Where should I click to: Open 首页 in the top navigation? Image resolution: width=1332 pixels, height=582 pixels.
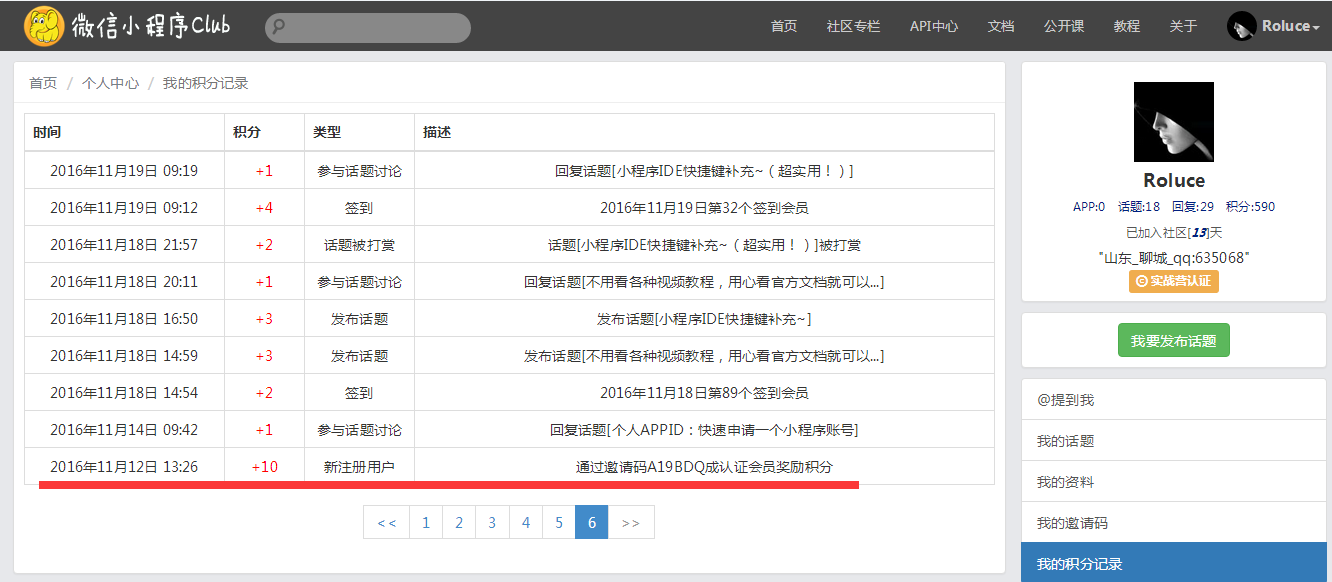pos(784,26)
